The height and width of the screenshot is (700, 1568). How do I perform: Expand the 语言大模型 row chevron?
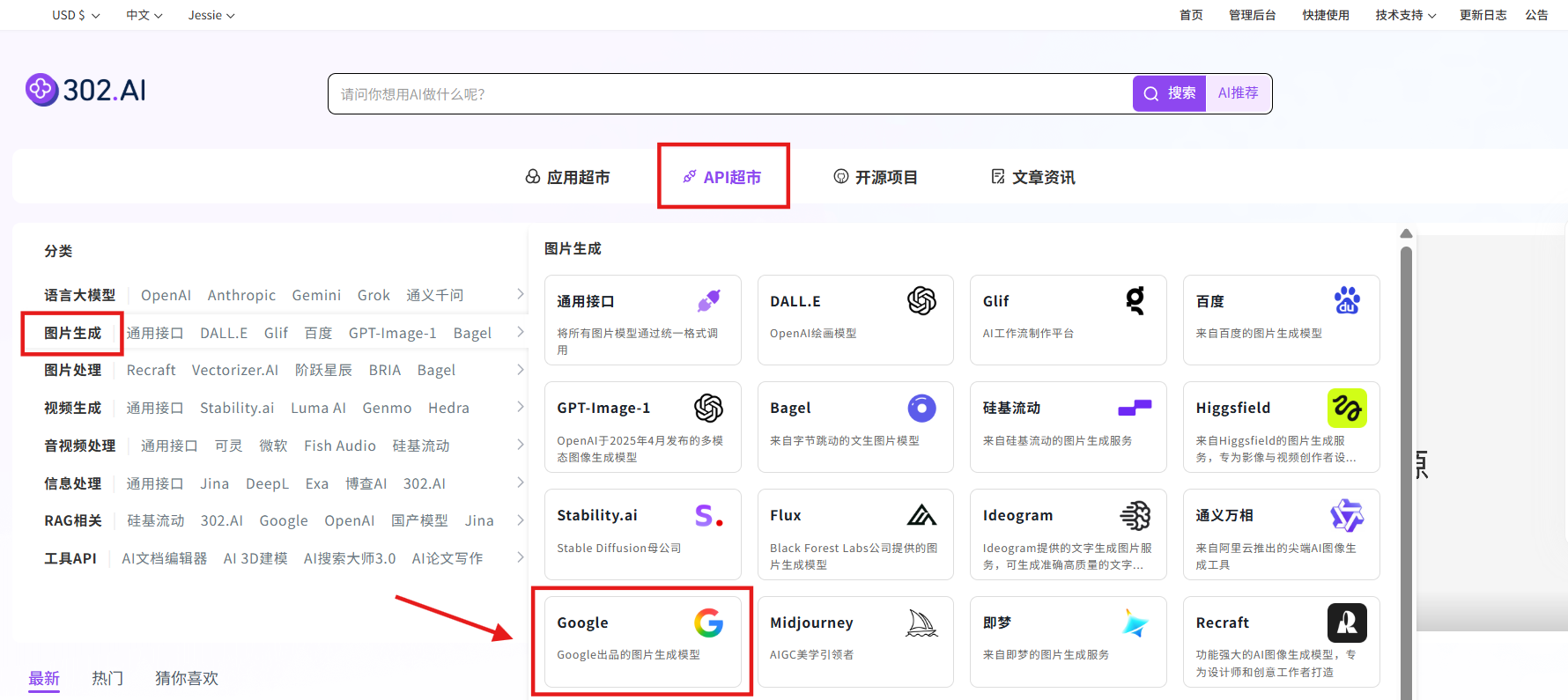(521, 294)
